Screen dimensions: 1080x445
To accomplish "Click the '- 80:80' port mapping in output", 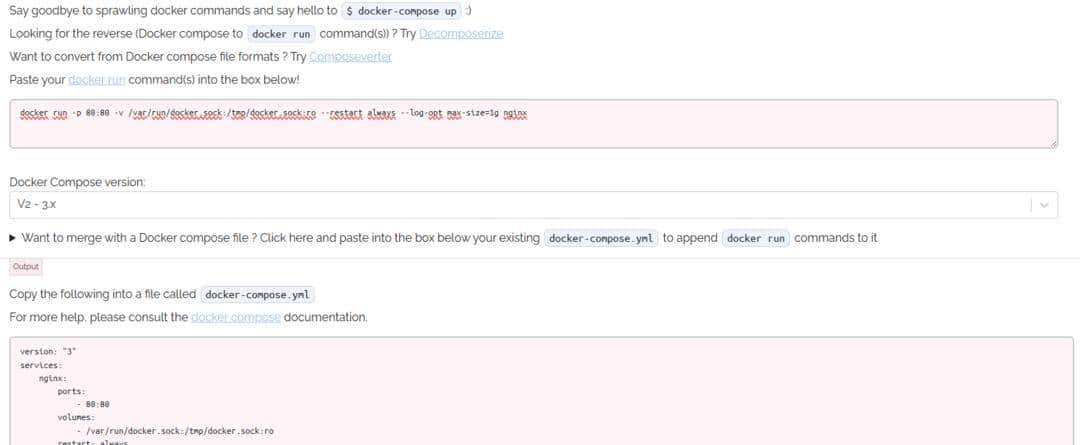I will click(x=98, y=404).
